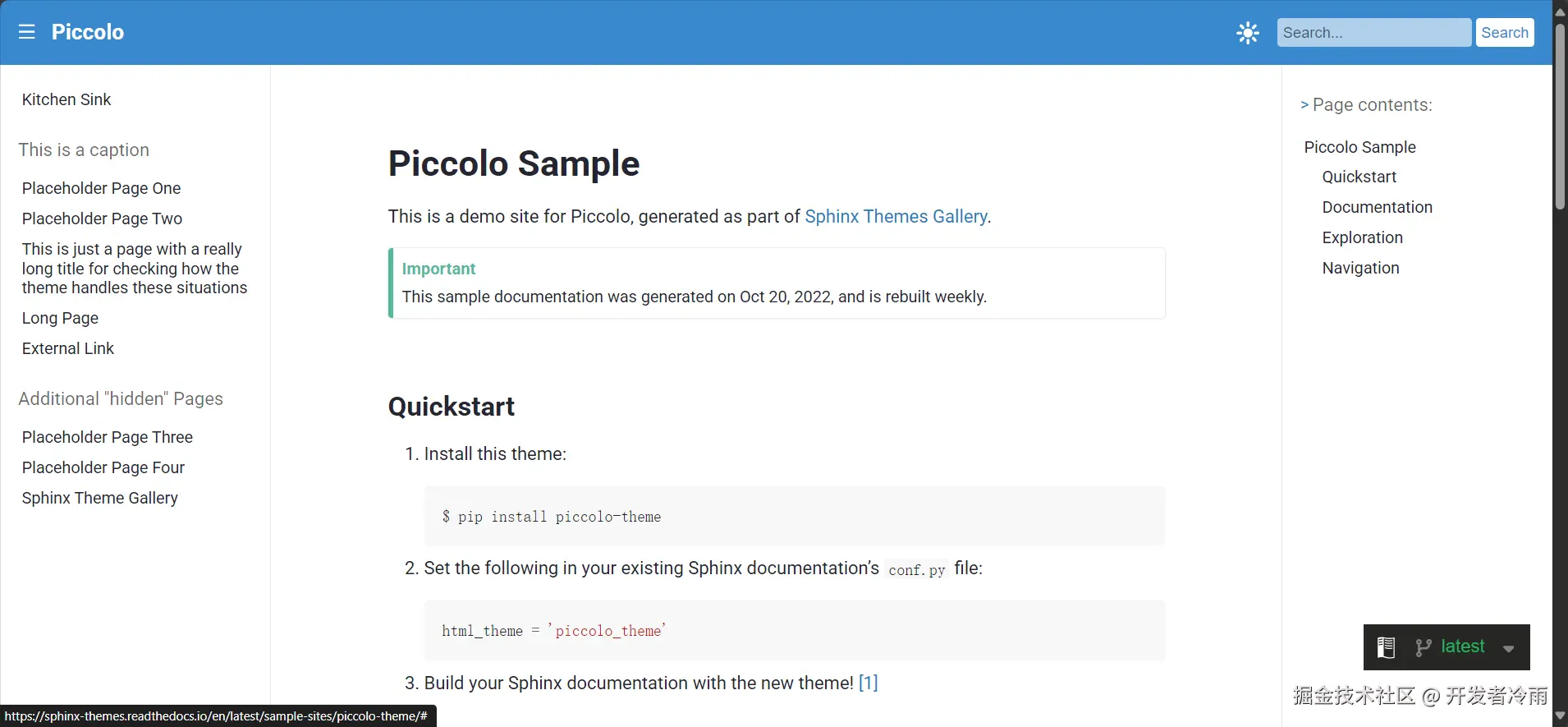Screen dimensions: 1568x727
Task: Click the vertical scrollbar thumb
Action: click(x=1560, y=115)
